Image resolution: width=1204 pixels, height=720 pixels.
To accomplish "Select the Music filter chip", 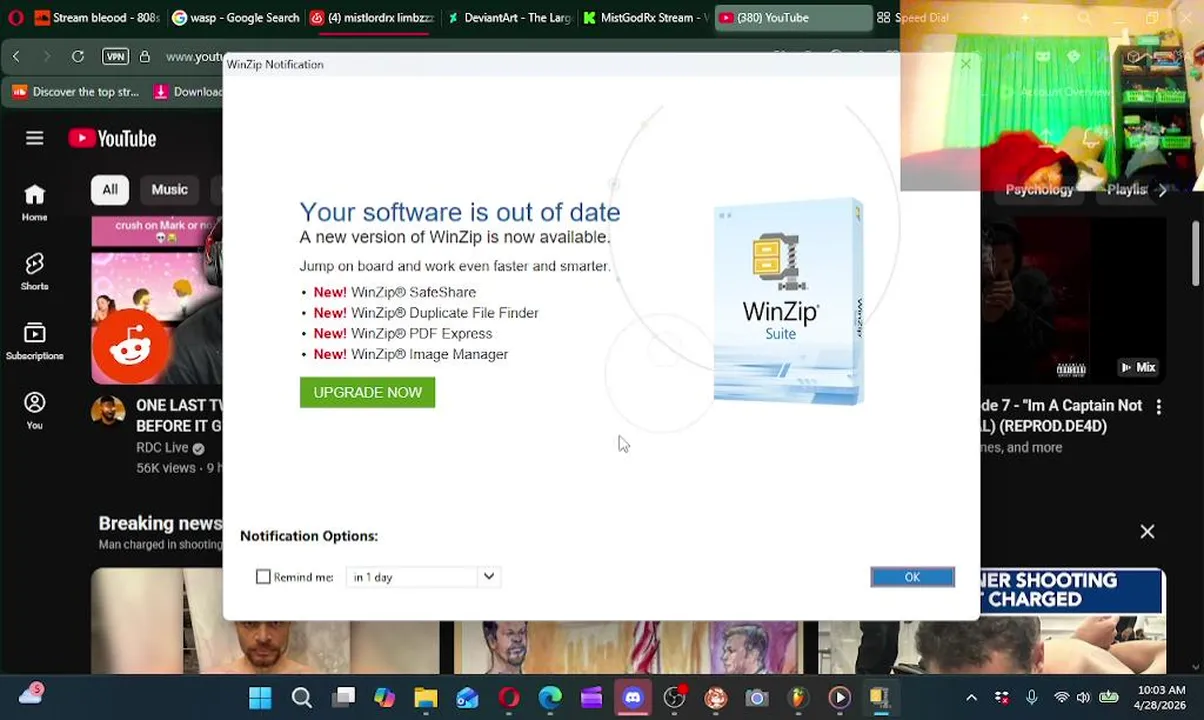I will (x=169, y=189).
